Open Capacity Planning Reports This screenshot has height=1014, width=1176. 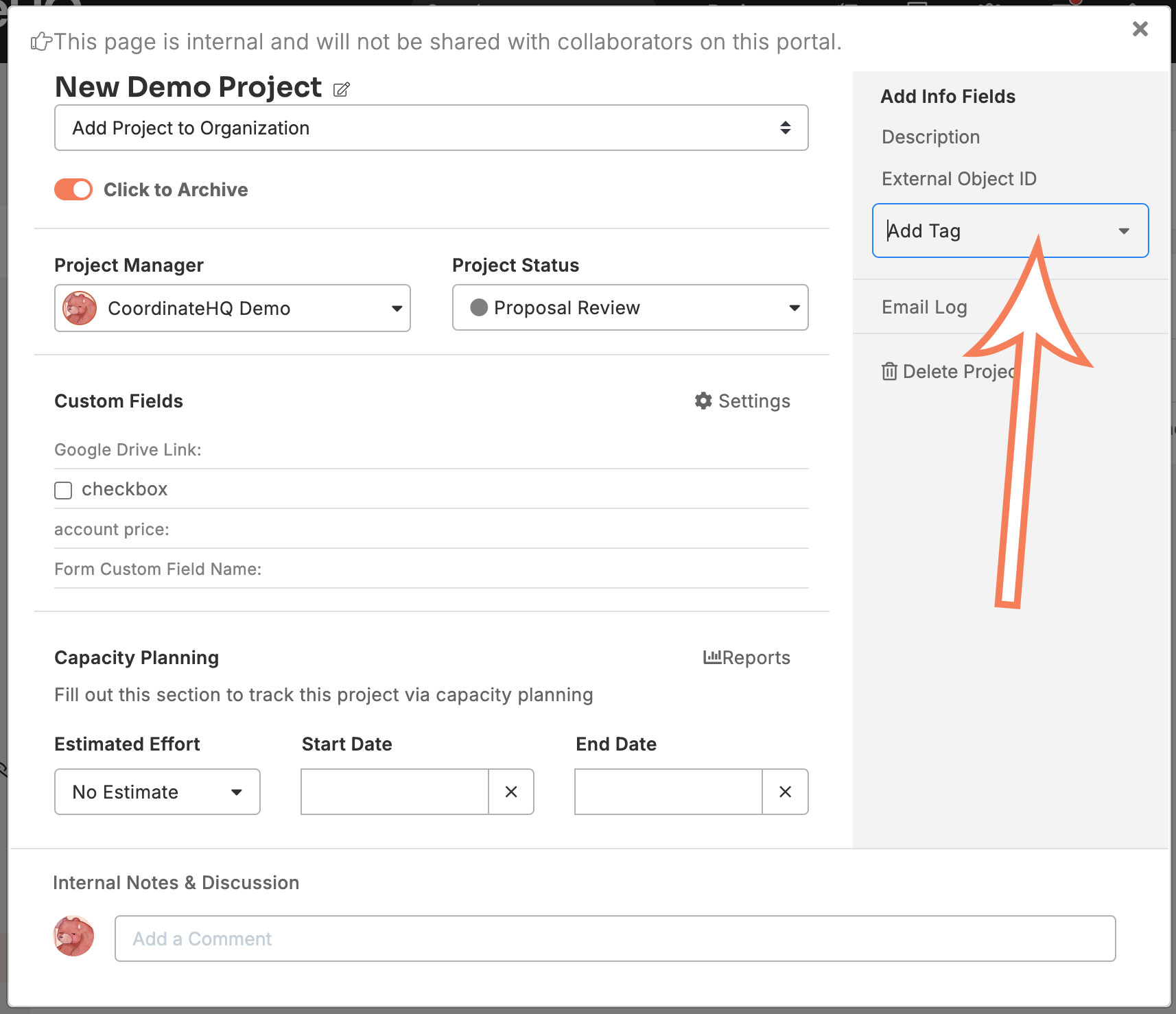click(x=746, y=657)
